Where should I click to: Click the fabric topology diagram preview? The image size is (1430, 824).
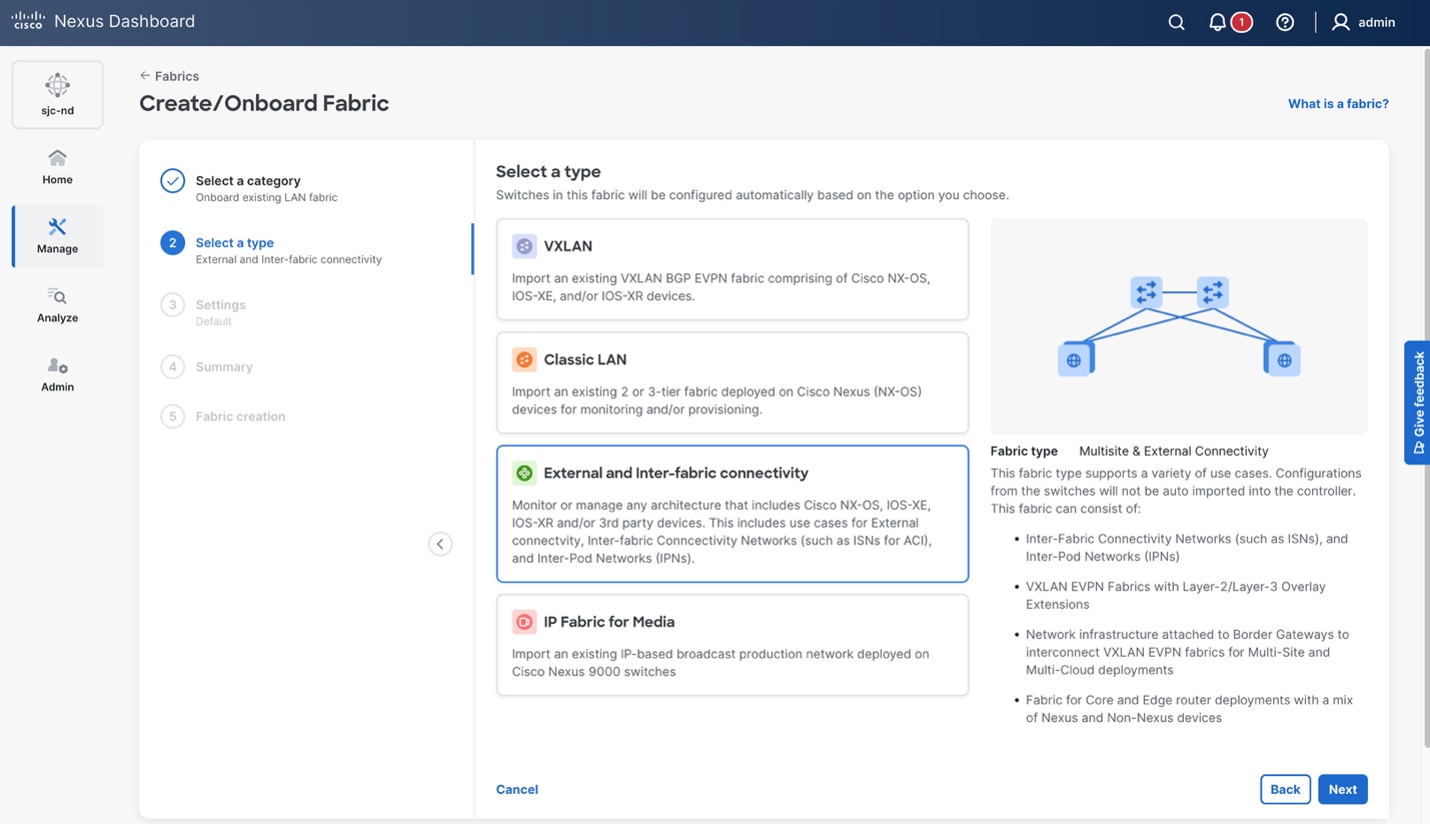pos(1179,326)
